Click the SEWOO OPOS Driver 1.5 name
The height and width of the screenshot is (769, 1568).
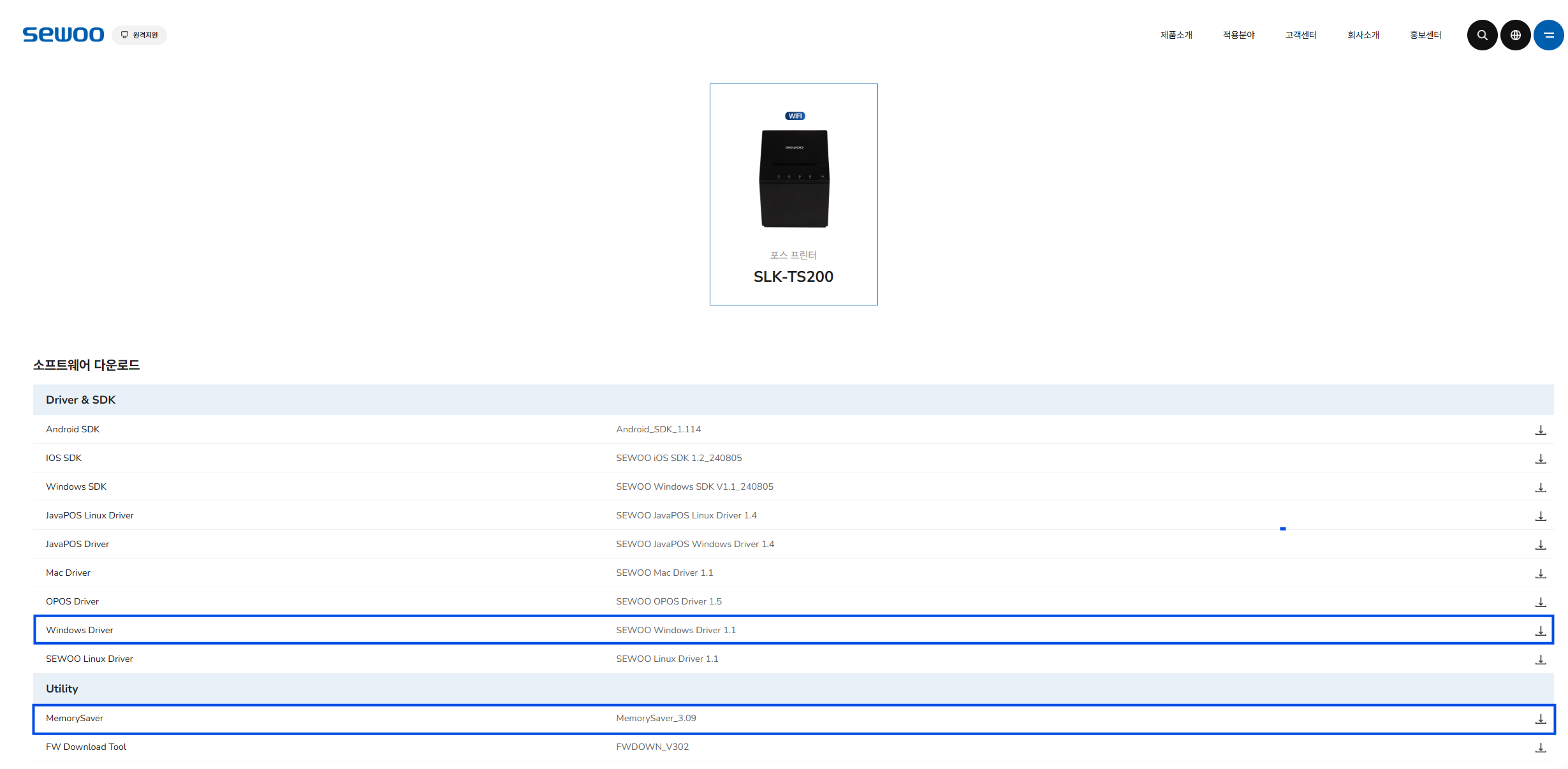point(669,601)
